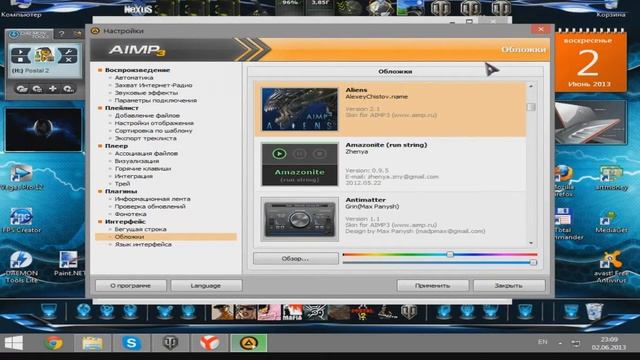Select the AIMP taskbar icon
The image size is (640, 360).
[x=249, y=343]
